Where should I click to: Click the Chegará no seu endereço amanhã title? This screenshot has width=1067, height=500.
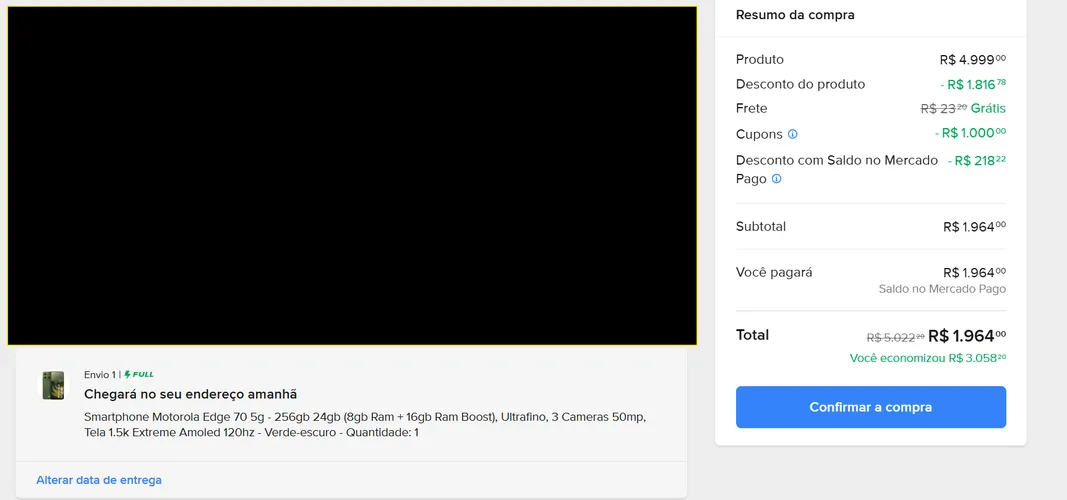tap(191, 395)
